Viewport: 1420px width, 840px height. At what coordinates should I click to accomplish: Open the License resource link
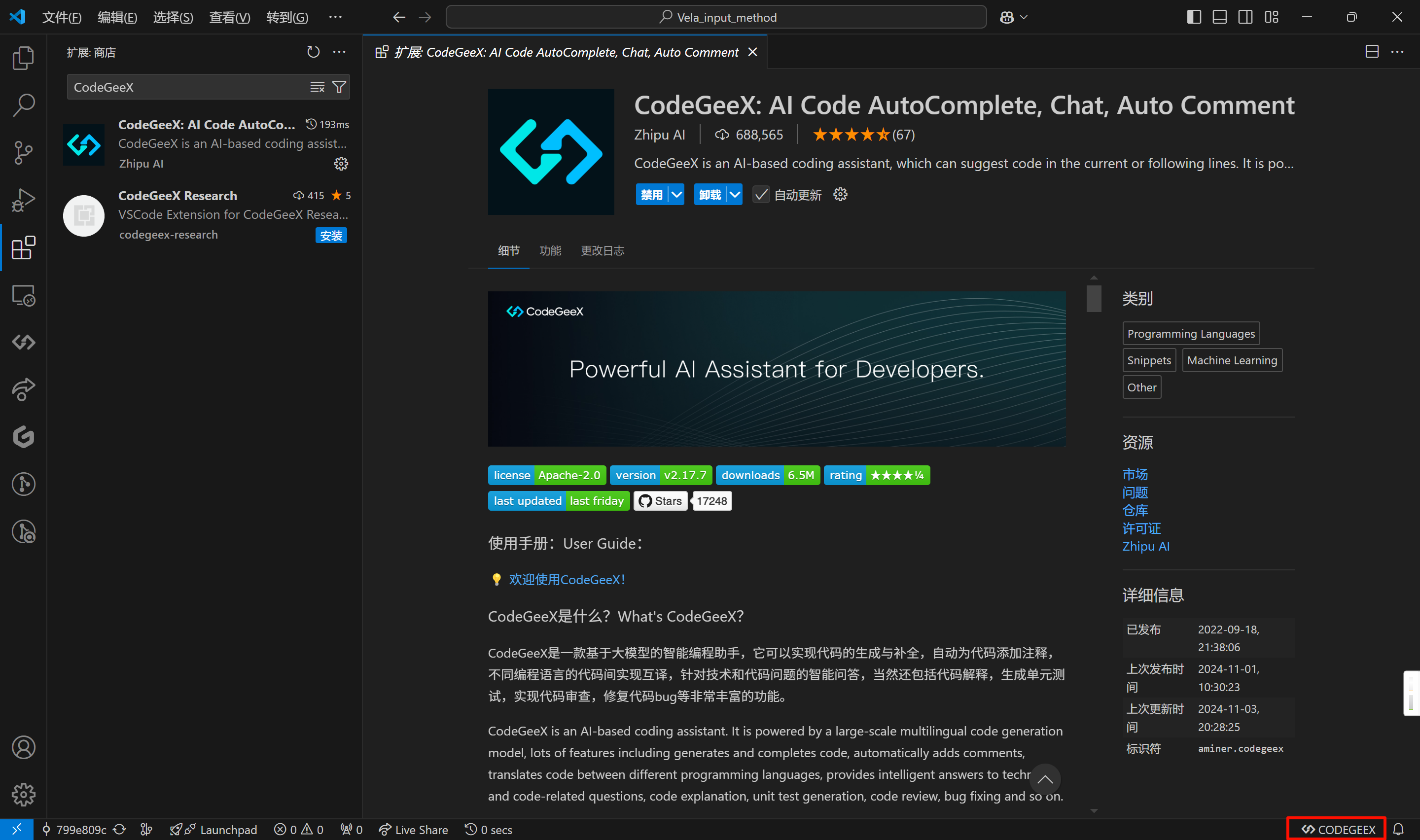click(1141, 528)
